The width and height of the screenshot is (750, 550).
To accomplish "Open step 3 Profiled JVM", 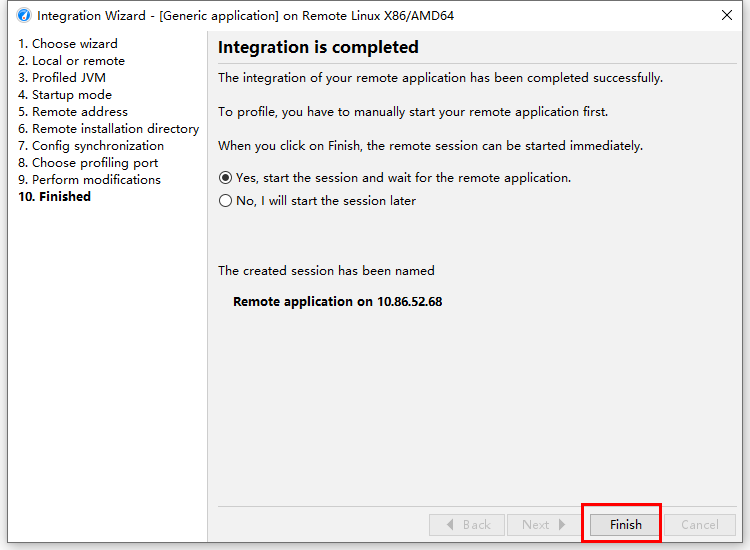I will pyautogui.click(x=62, y=77).
